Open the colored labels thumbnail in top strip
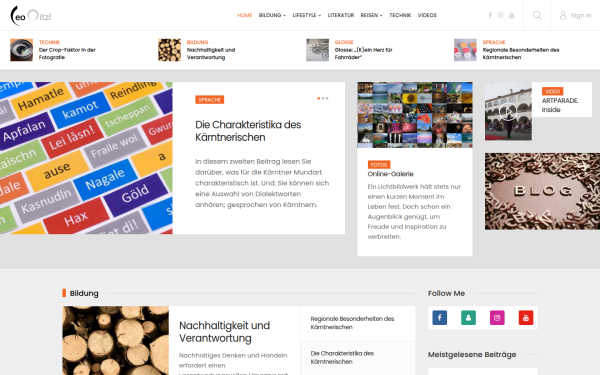The image size is (600, 375). tap(465, 50)
